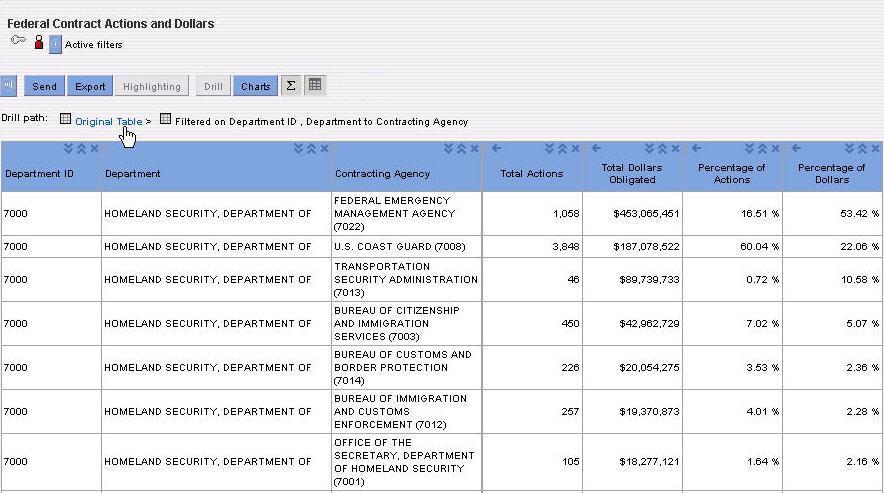Sort Contracting Agency column ascending
The width and height of the screenshot is (884, 493).
tap(461, 148)
